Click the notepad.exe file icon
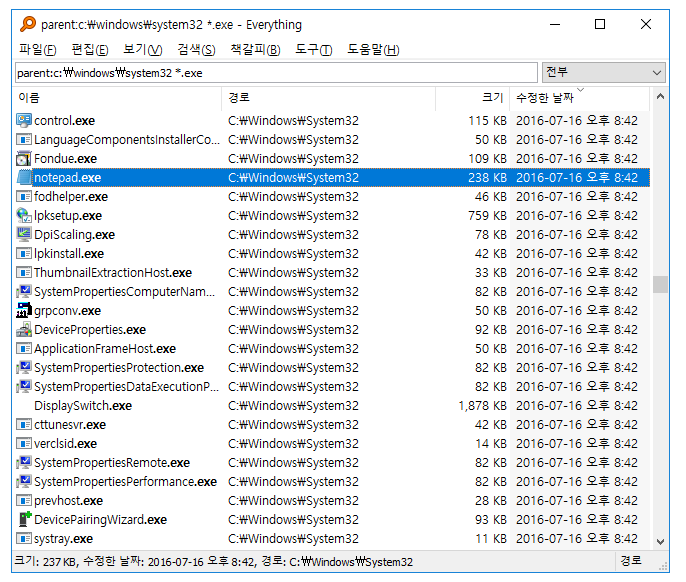The width and height of the screenshot is (686, 582). coord(24,177)
